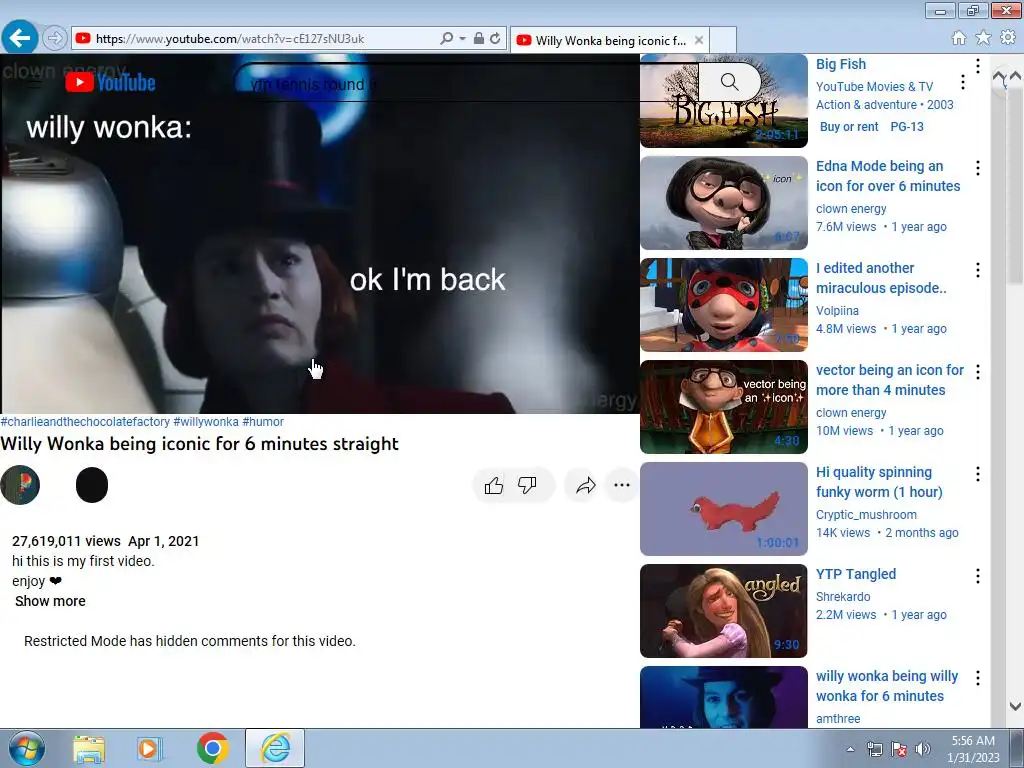
Task: Click the Shrekardo channel name
Action: (842, 597)
